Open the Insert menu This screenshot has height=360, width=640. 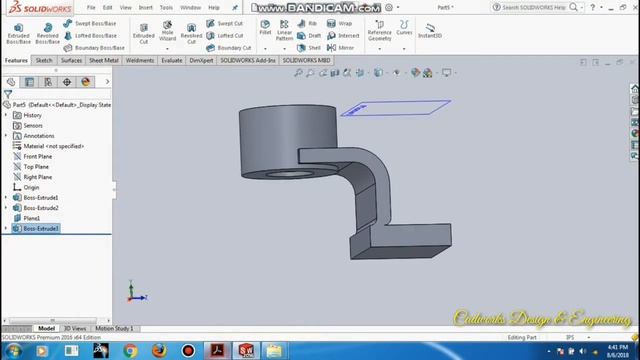[145, 7]
